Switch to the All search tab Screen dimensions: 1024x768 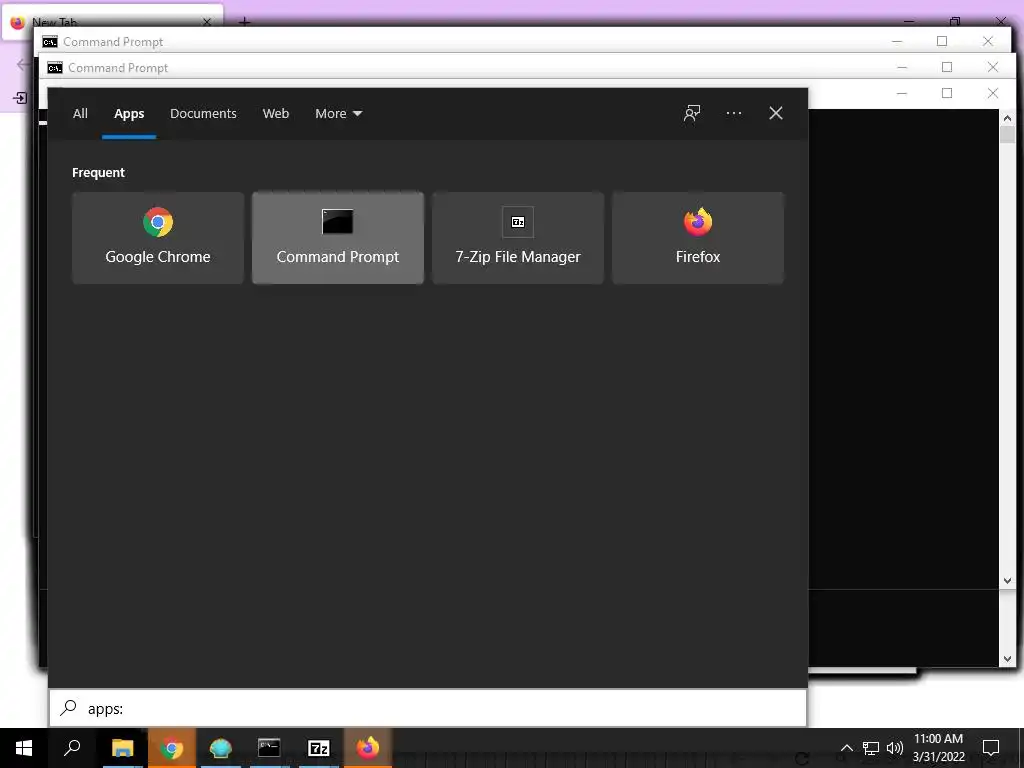click(x=80, y=114)
